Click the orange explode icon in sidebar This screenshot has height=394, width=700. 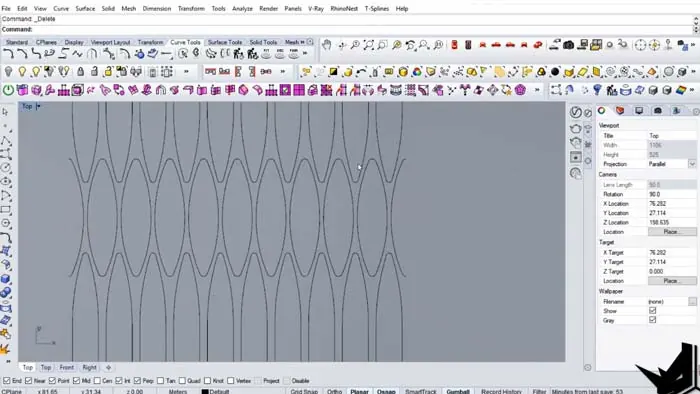click(5, 348)
